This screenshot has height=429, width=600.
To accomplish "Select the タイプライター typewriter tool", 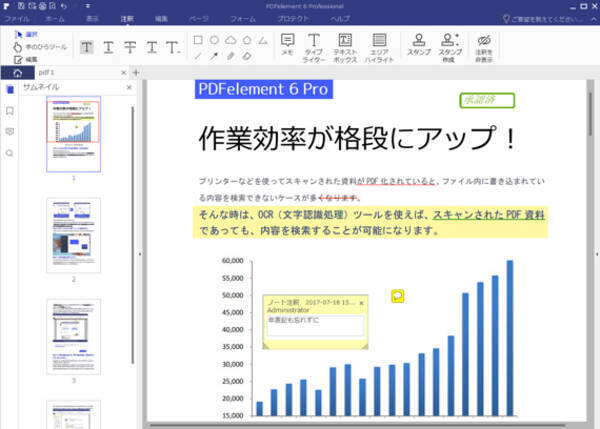I will click(314, 44).
